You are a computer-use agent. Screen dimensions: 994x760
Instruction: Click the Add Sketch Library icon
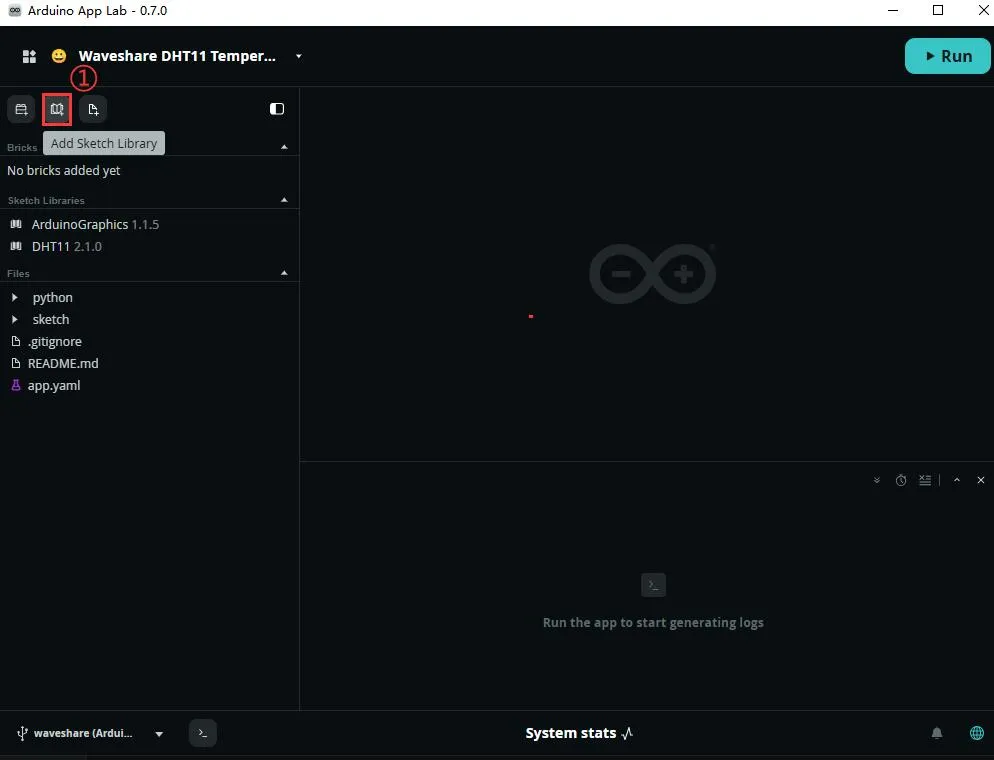57,109
